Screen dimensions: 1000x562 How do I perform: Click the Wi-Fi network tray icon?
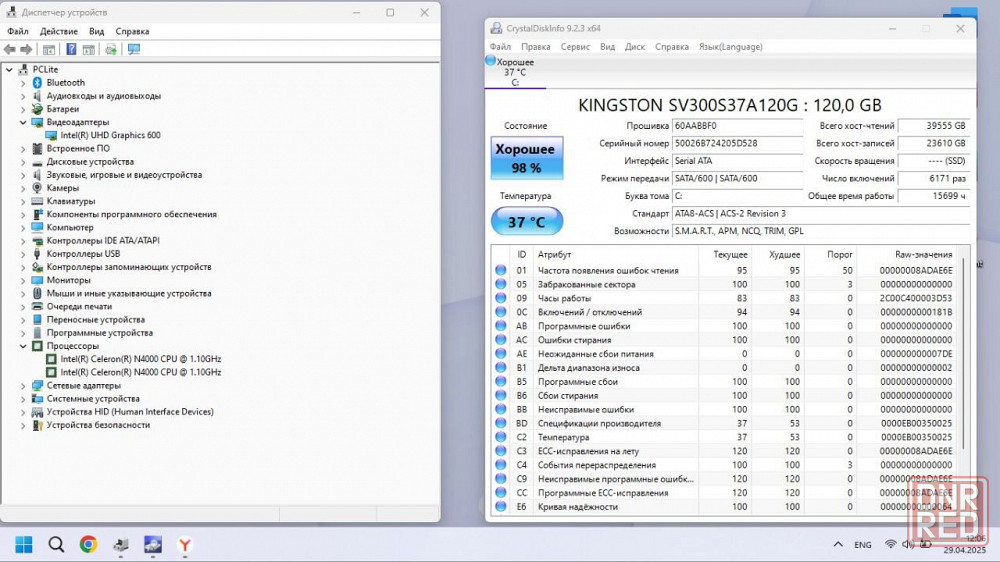(x=890, y=544)
